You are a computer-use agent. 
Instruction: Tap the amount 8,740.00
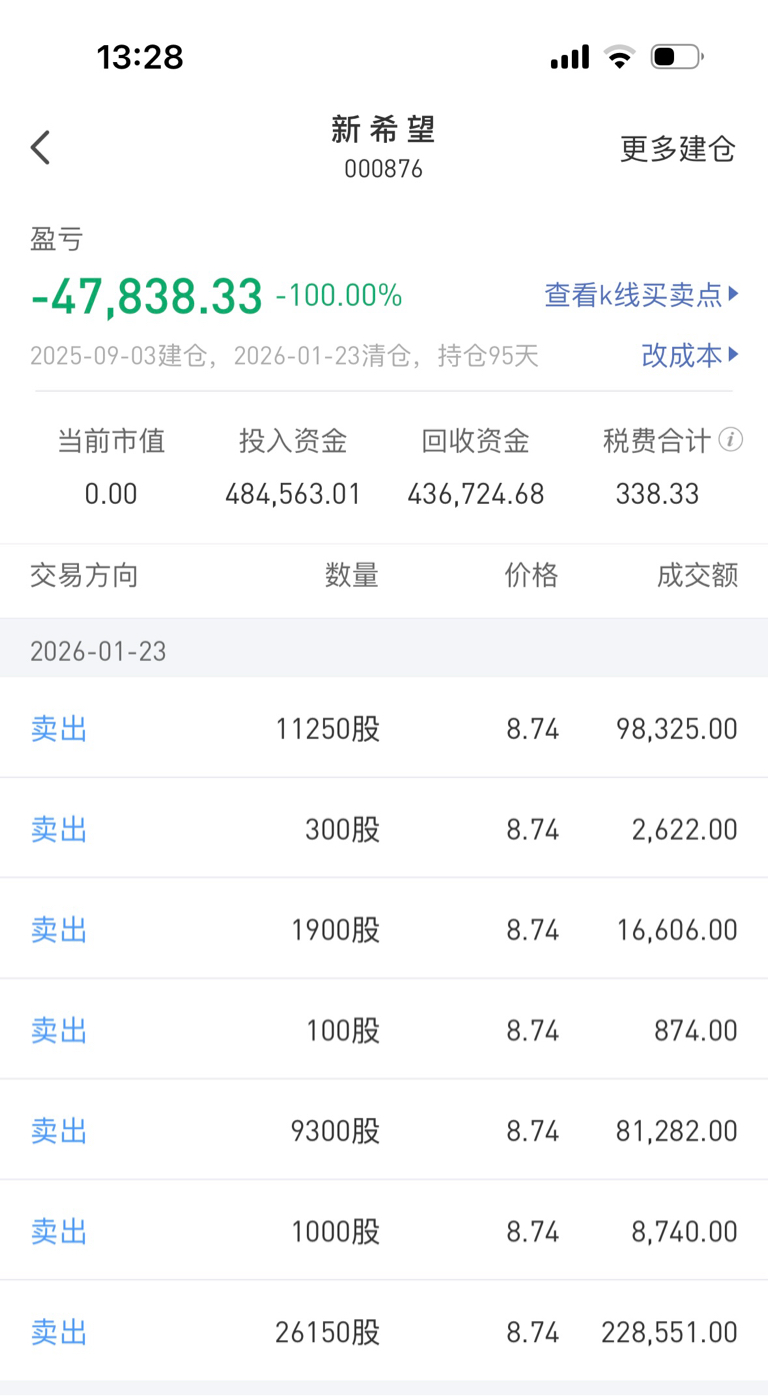click(685, 1232)
